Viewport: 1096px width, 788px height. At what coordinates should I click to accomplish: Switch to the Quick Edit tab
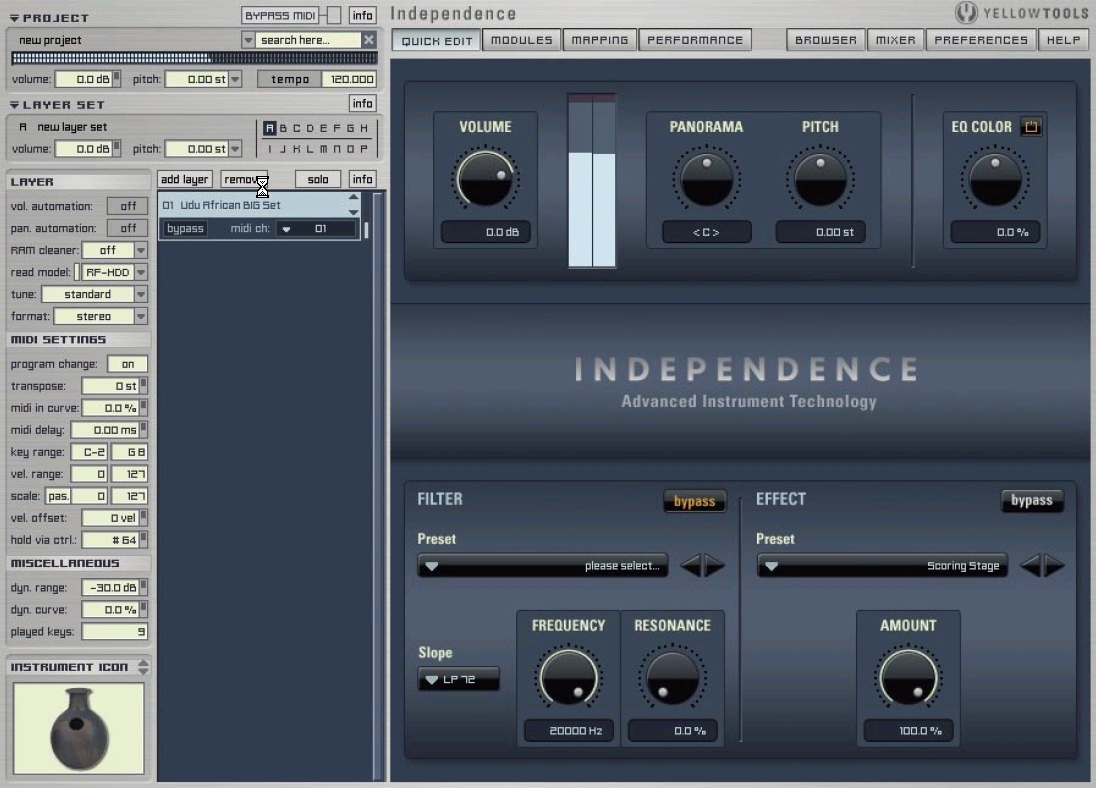437,41
